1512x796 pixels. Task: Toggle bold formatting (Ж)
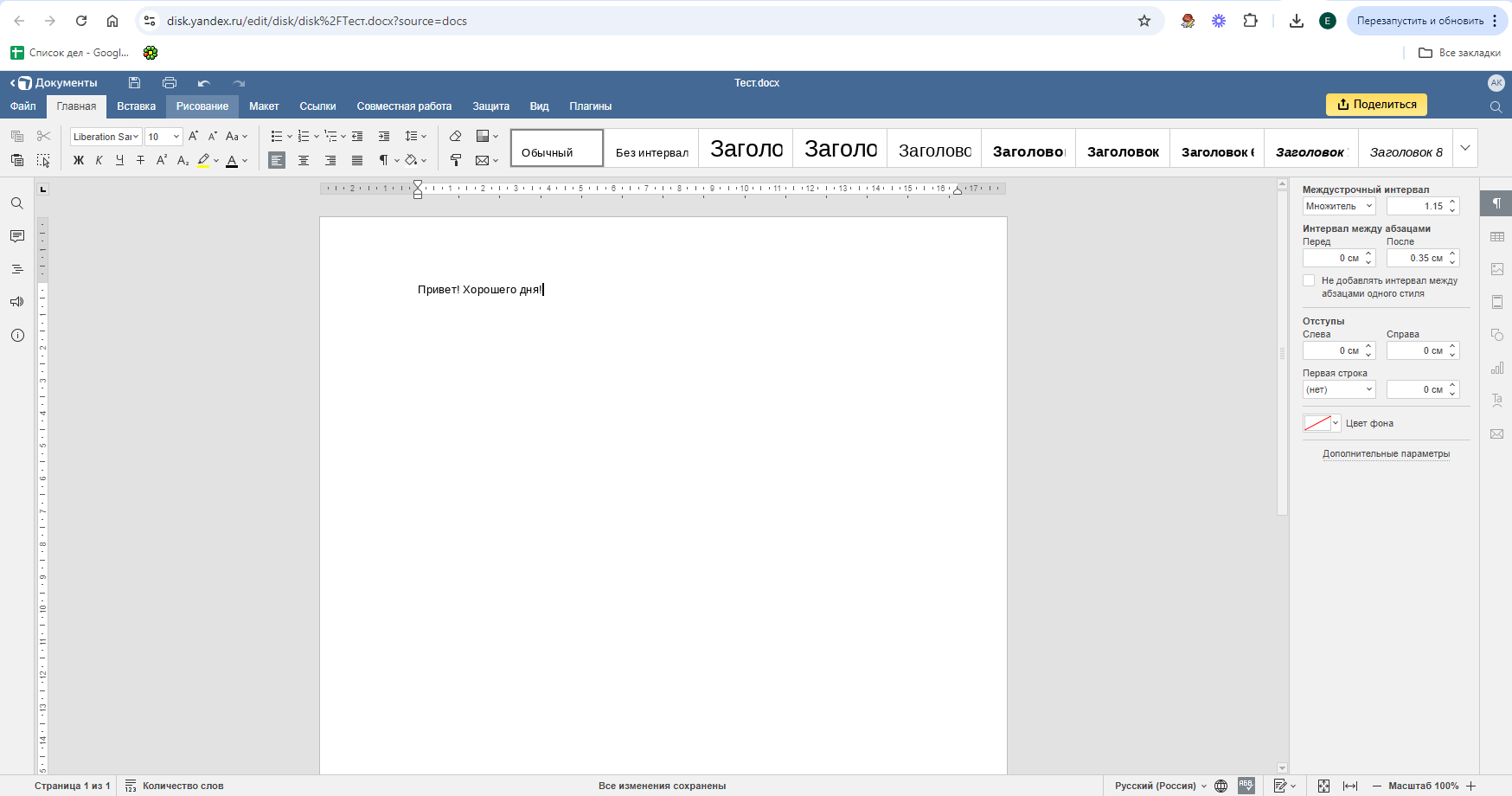click(x=78, y=160)
